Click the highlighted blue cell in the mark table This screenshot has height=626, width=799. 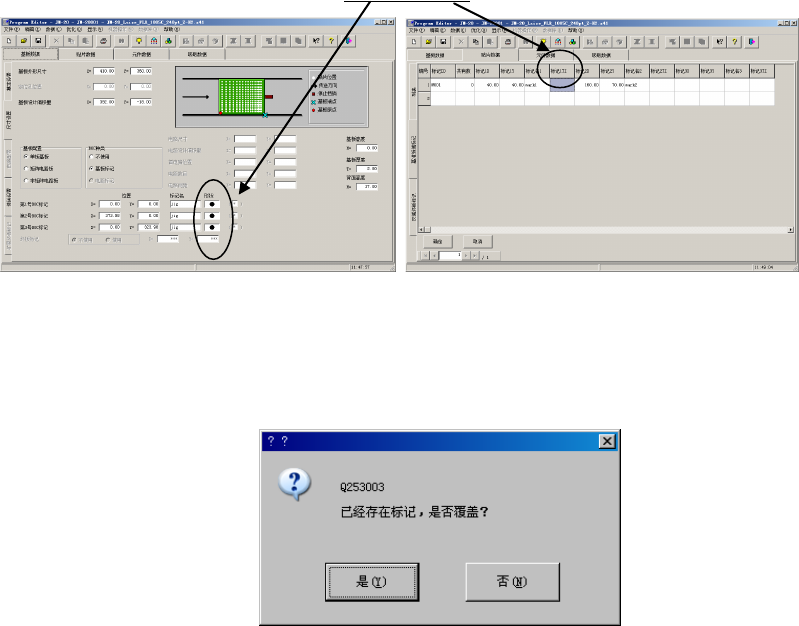(562, 85)
